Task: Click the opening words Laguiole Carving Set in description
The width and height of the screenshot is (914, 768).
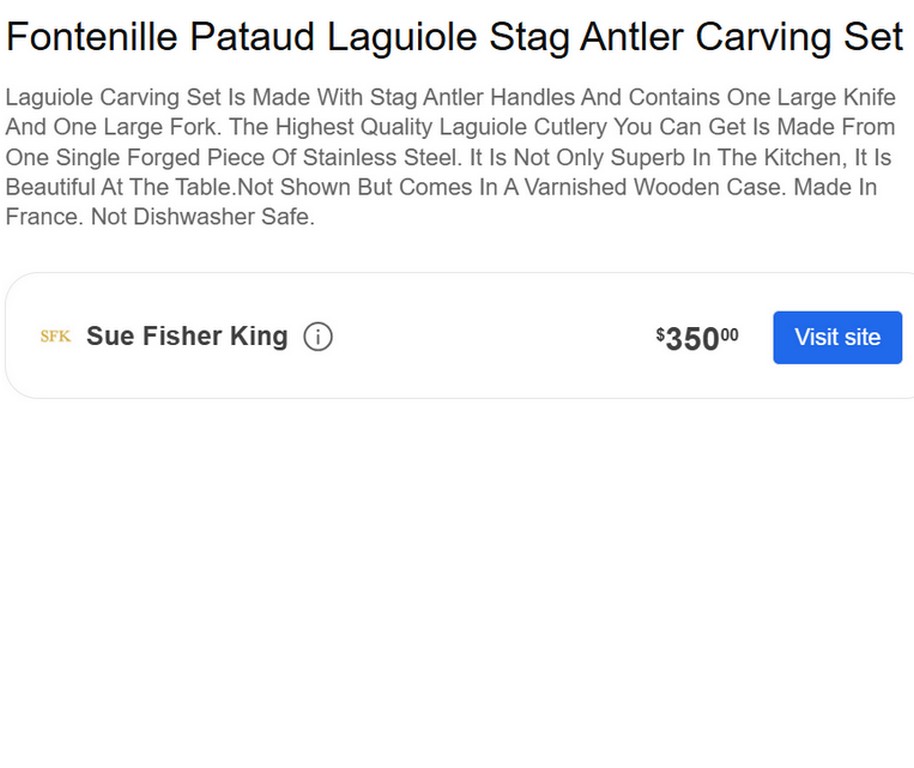Action: click(x=104, y=98)
